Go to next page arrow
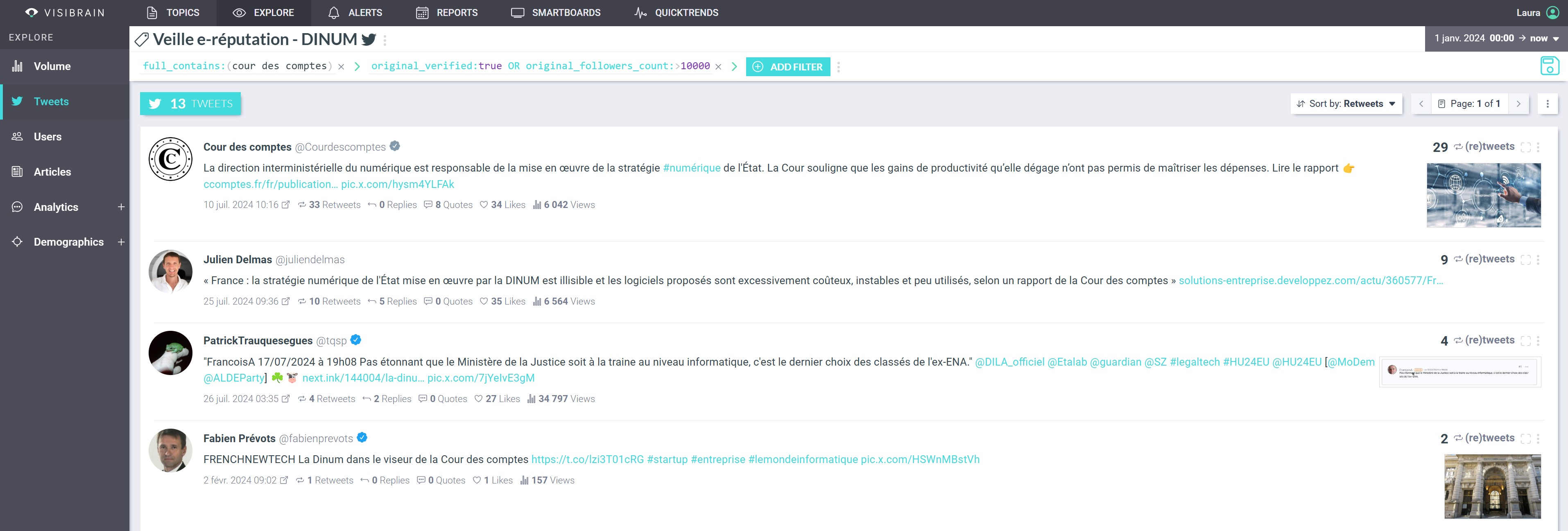1568x531 pixels. 1518,104
